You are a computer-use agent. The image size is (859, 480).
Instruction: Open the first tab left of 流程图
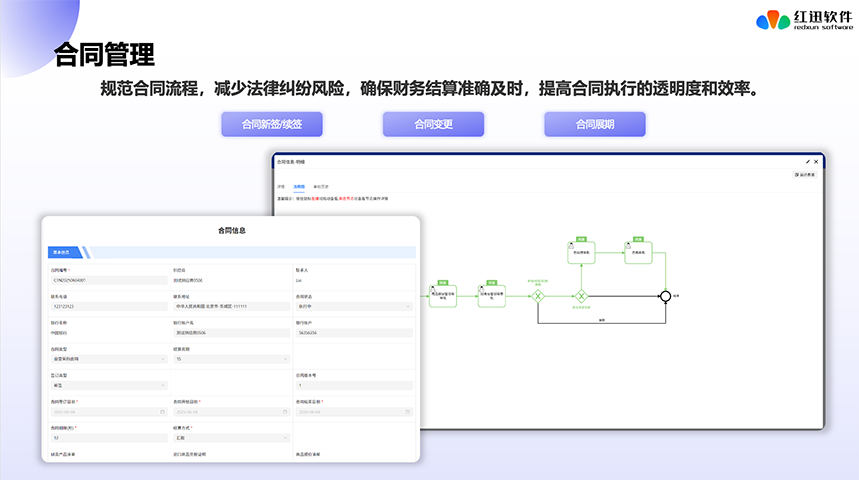281,187
